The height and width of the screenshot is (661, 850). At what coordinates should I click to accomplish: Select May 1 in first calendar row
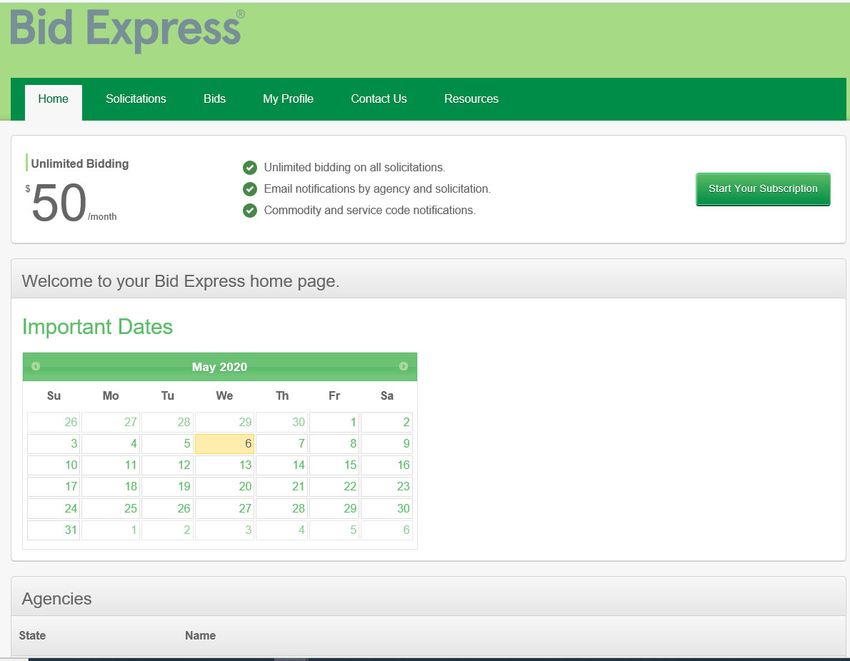(x=334, y=422)
